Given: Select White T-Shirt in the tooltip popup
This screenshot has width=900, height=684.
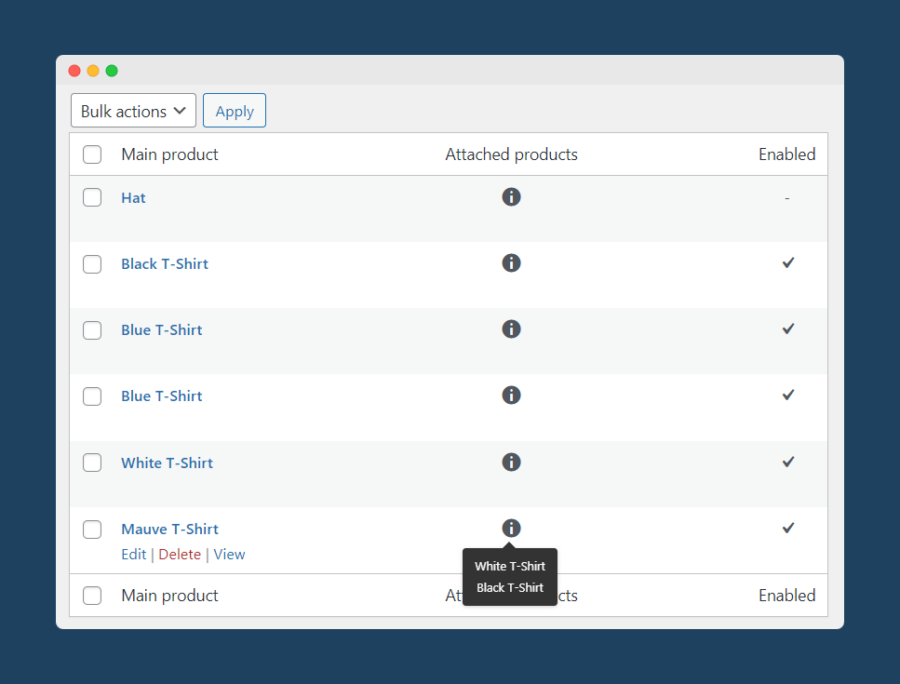Looking at the screenshot, I should 510,565.
